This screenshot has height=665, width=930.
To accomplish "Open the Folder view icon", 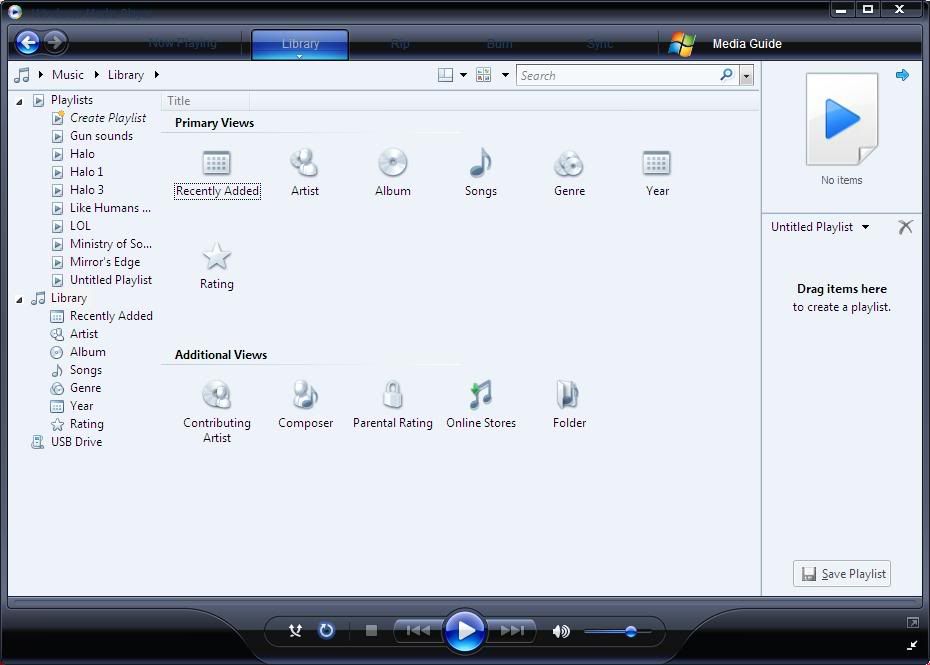I will tap(568, 395).
